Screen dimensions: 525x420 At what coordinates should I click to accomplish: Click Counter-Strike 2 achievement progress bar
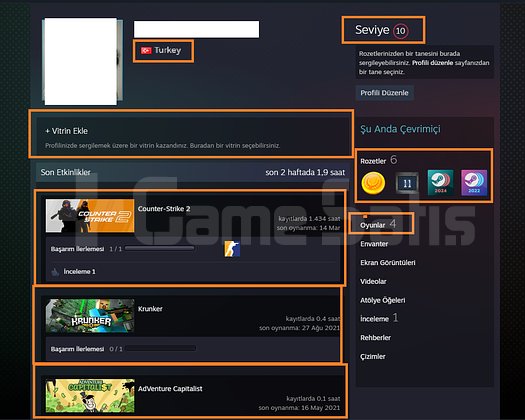coord(159,249)
